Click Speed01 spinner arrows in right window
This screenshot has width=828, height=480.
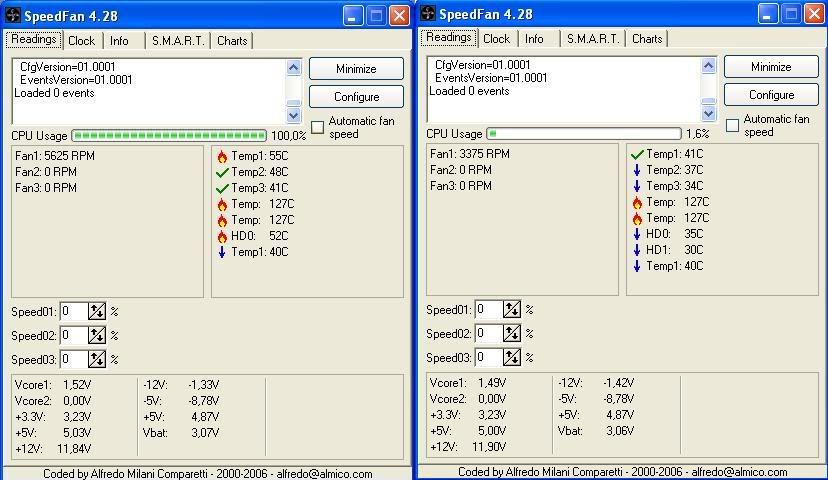[x=512, y=309]
